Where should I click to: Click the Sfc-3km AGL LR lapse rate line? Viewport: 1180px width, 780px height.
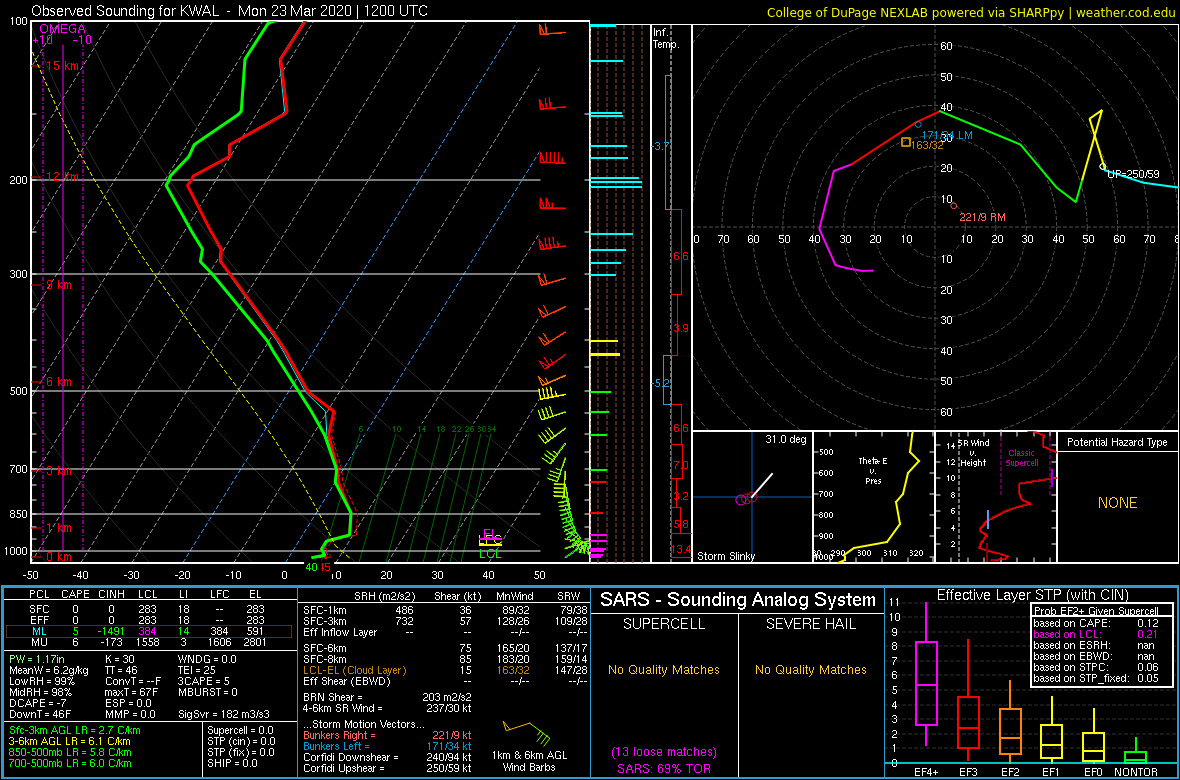pos(75,731)
